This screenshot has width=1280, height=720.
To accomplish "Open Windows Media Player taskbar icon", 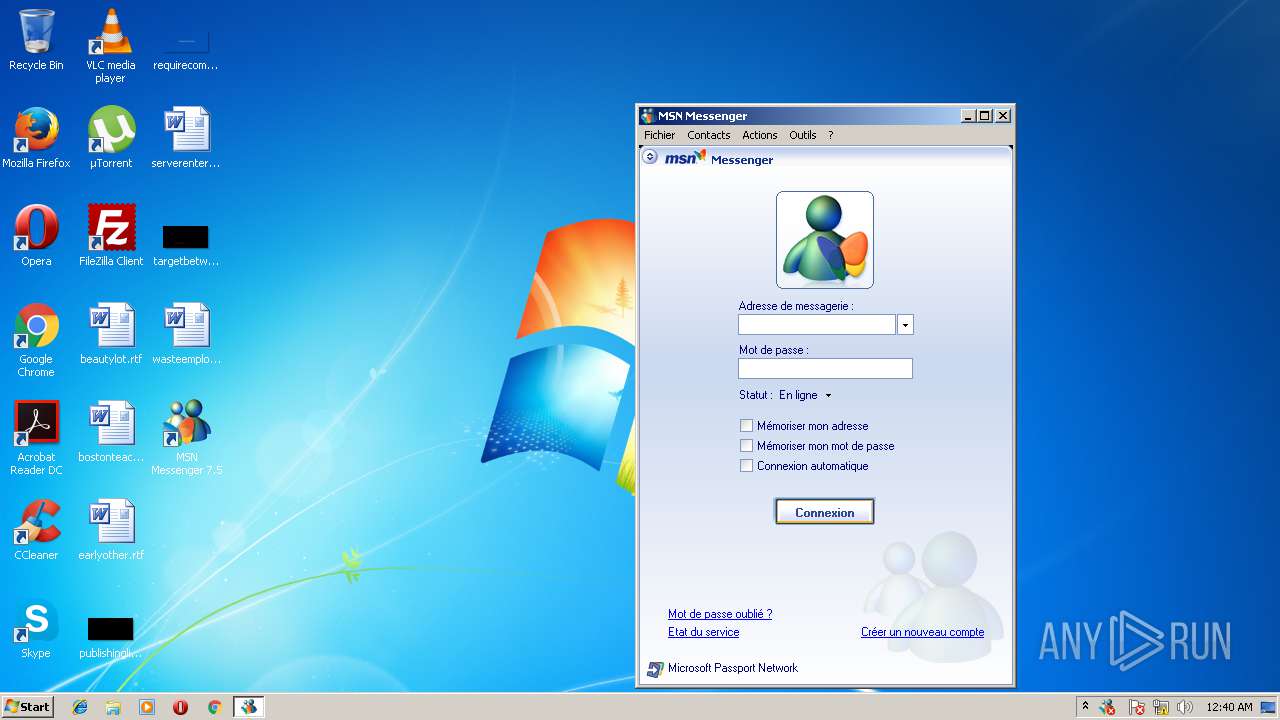I will click(147, 707).
